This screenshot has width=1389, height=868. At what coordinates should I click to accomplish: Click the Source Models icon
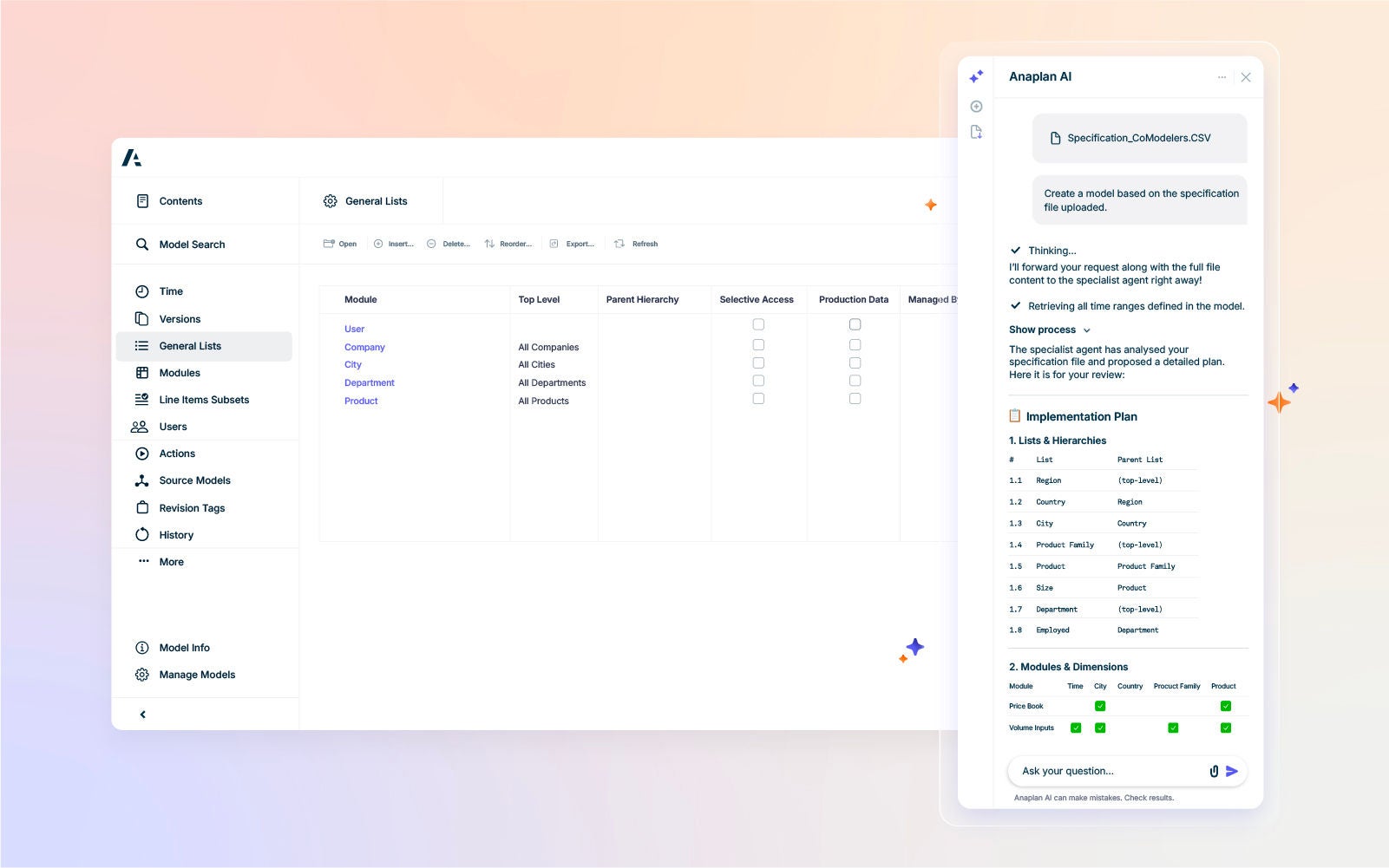click(142, 480)
